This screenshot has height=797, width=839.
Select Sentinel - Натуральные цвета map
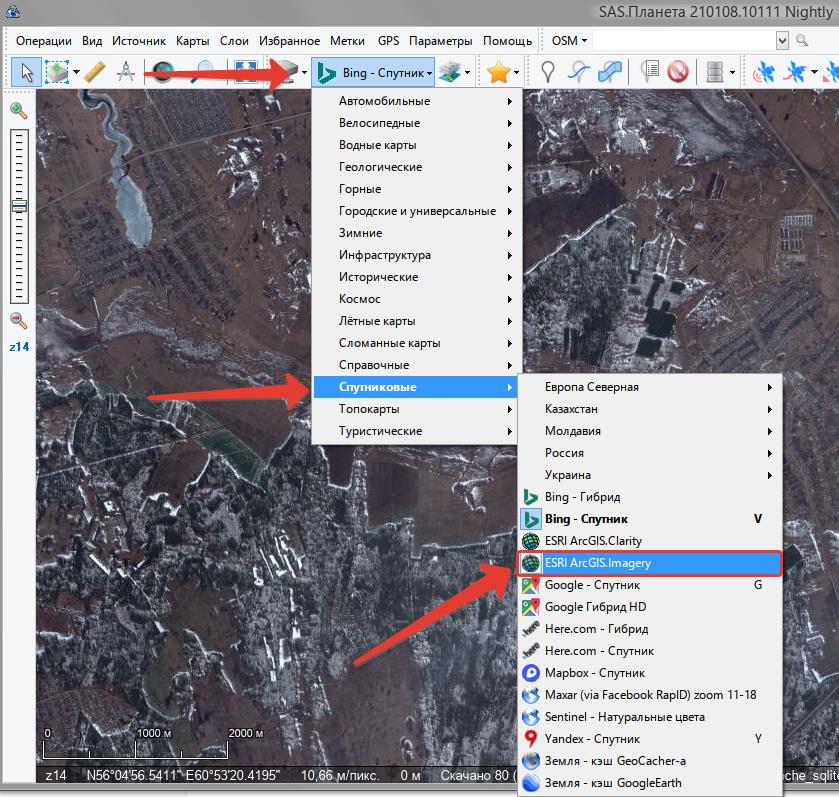coord(650,717)
